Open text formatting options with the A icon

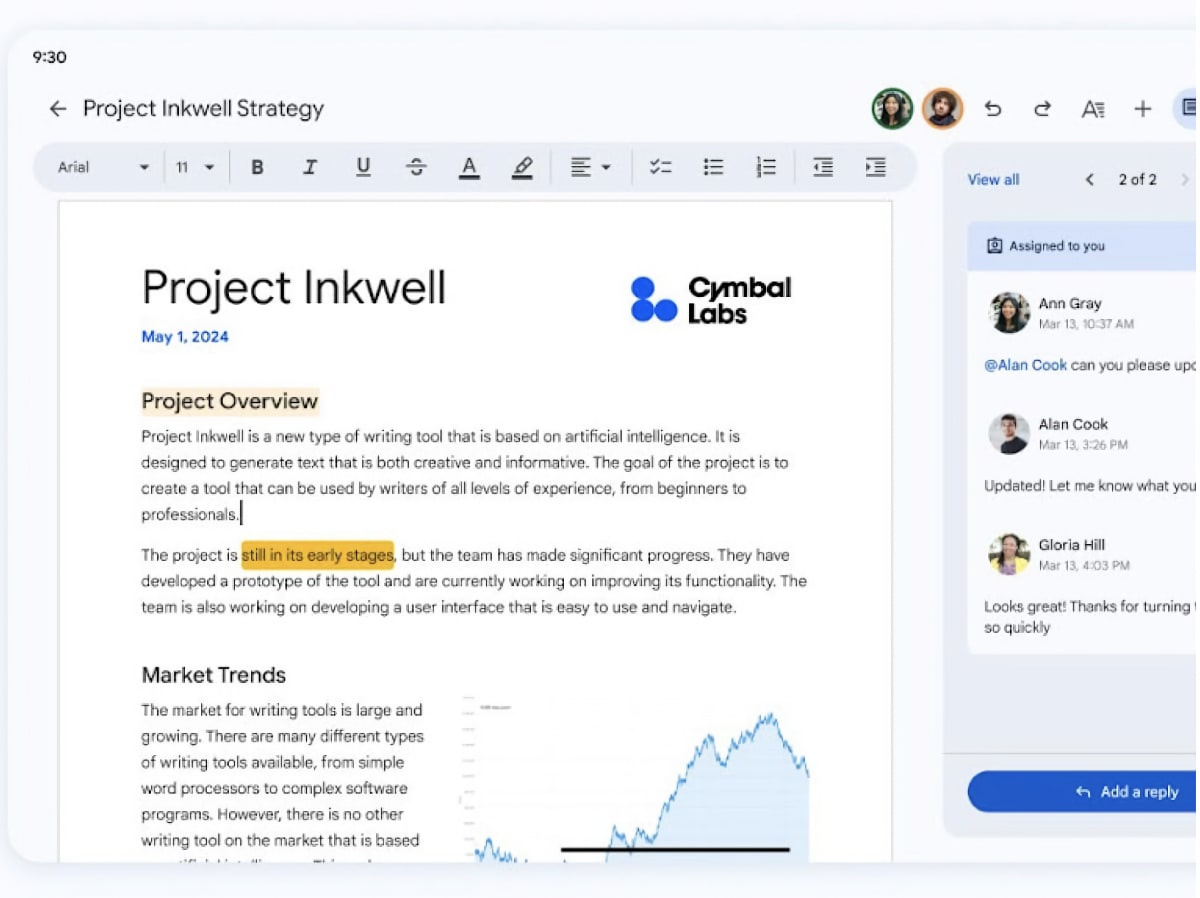(x=1092, y=109)
